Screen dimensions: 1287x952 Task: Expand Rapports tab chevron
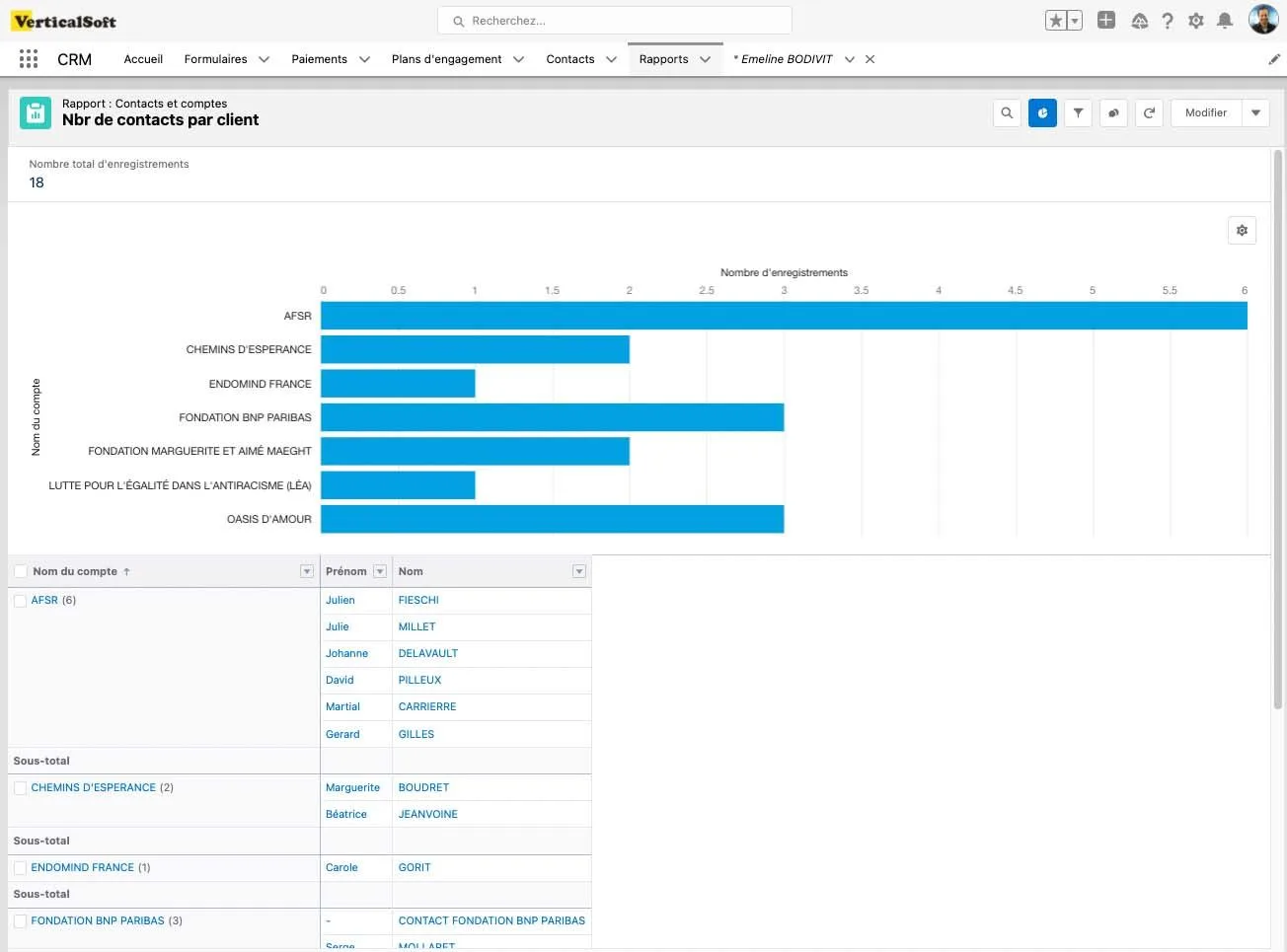coord(706,59)
